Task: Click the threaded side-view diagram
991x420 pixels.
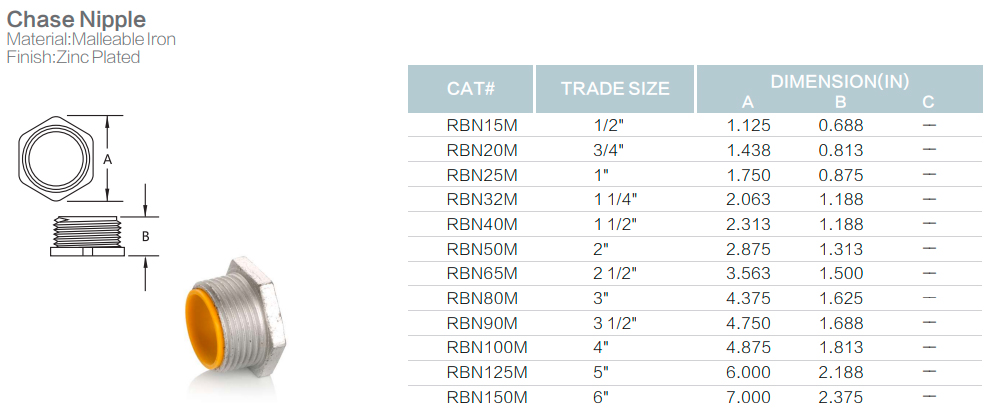Action: pyautogui.click(x=88, y=236)
